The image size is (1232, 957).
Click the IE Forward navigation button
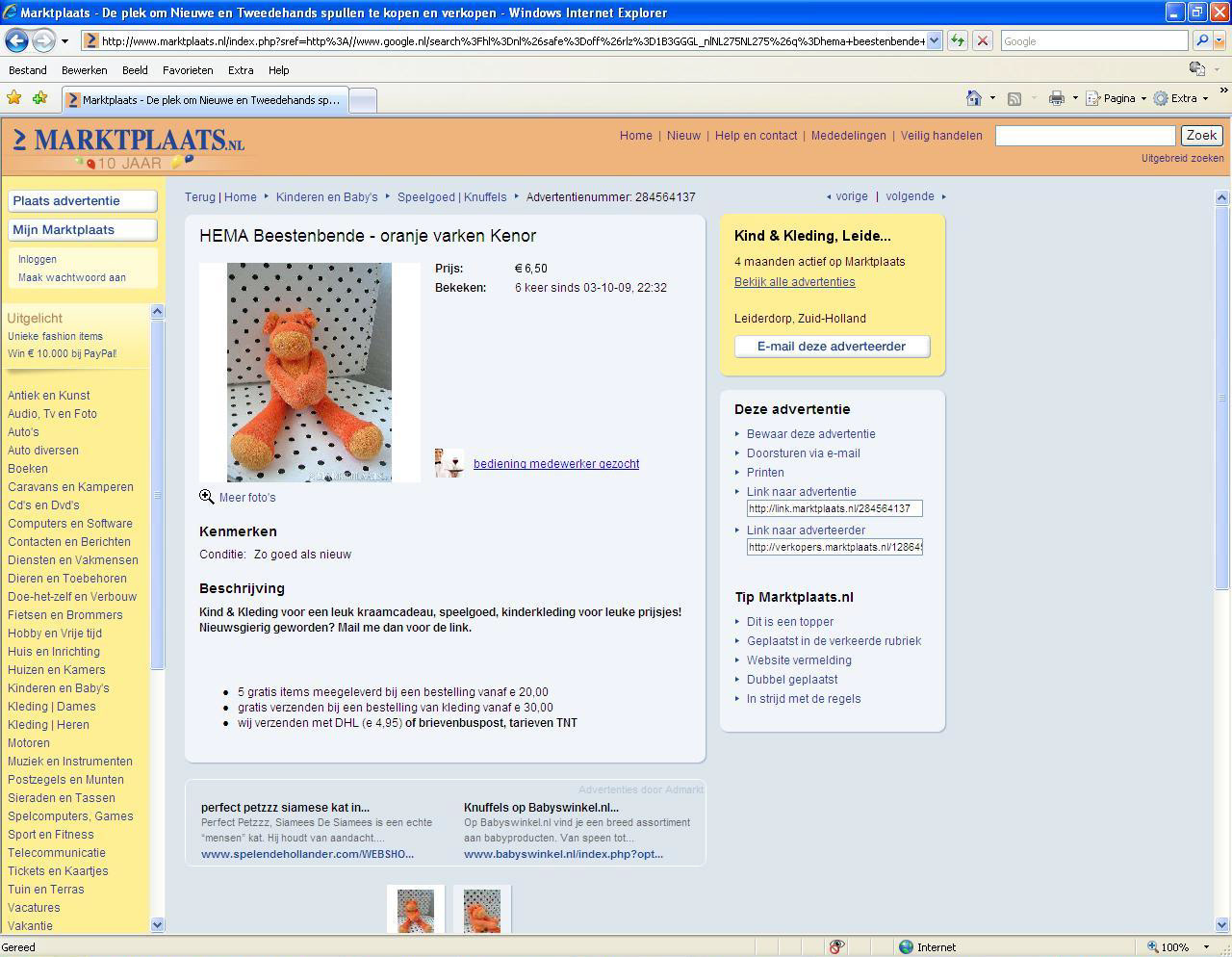tap(43, 41)
